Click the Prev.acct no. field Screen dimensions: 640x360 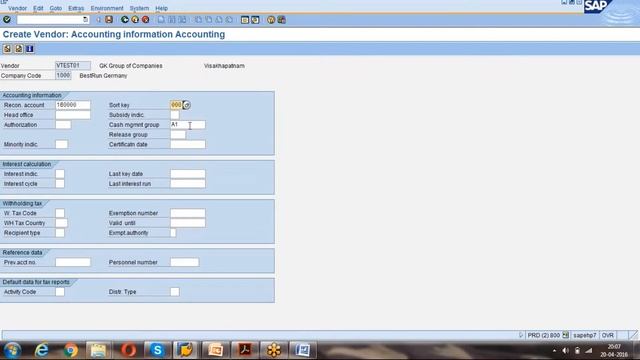click(73, 262)
